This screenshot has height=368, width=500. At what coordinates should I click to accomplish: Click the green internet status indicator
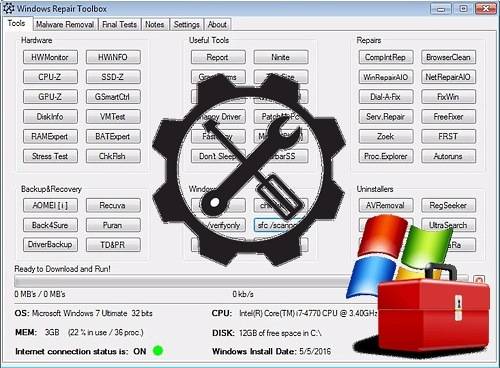158,351
